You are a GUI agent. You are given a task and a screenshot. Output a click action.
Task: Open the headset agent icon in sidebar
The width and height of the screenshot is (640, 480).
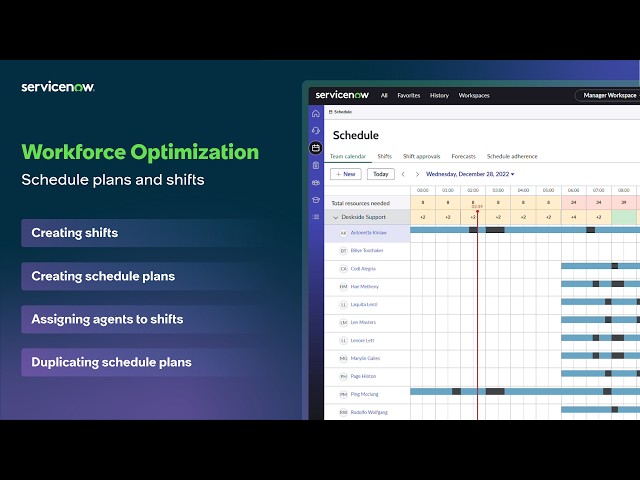click(316, 131)
